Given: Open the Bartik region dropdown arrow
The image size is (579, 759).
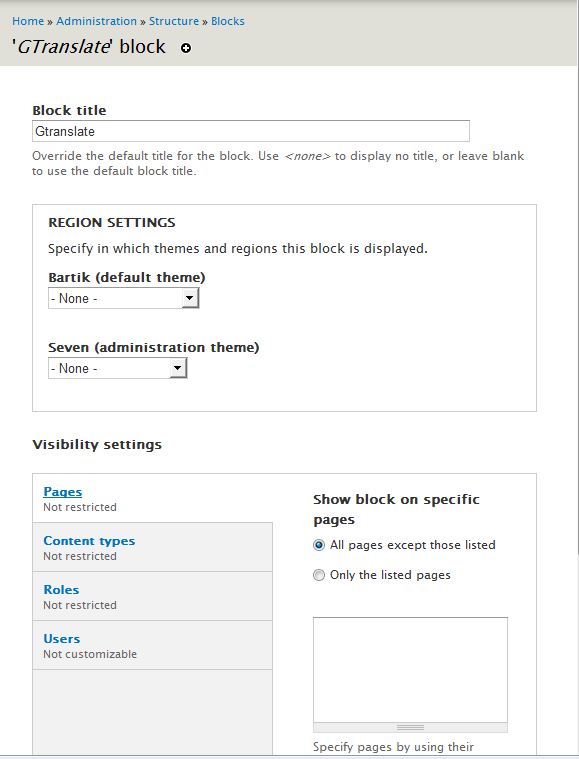Looking at the screenshot, I should pos(190,298).
